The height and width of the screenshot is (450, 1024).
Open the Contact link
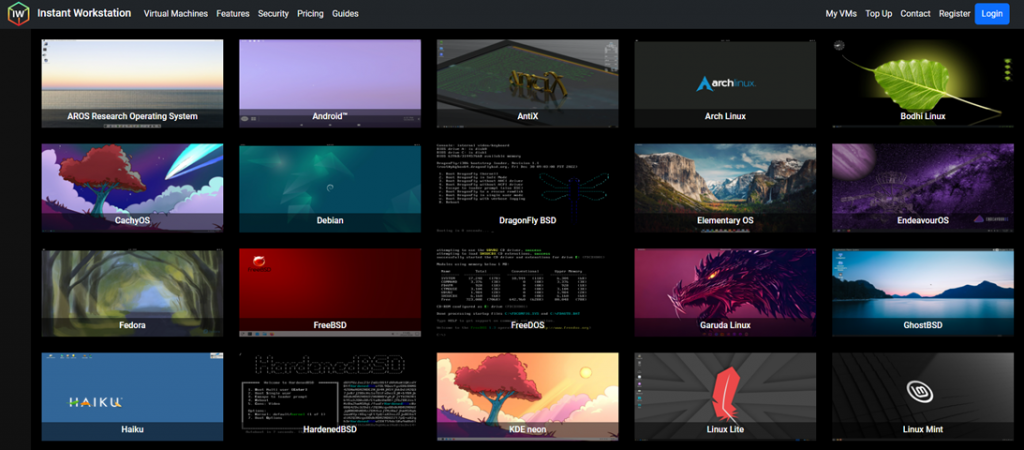tap(916, 14)
